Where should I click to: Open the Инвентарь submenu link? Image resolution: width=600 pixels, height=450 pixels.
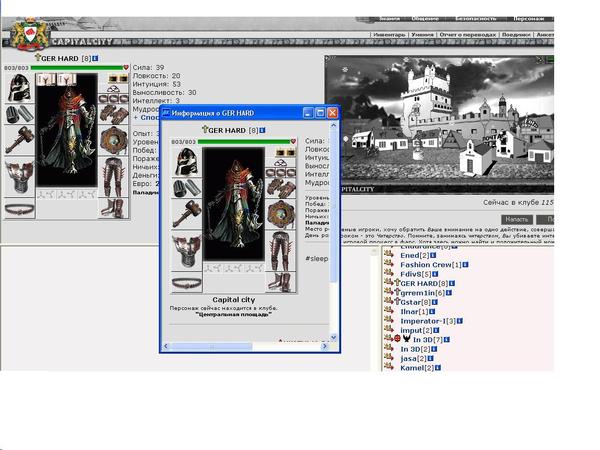[389, 34]
